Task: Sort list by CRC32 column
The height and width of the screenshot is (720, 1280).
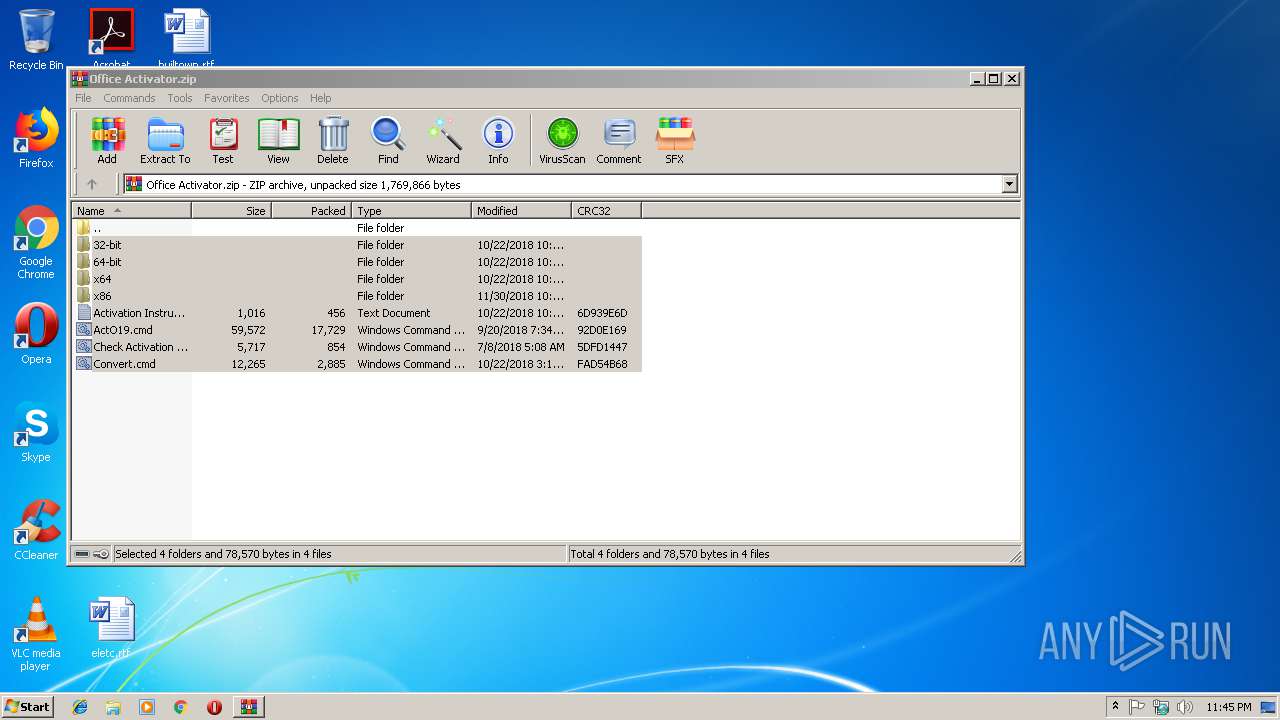Action: click(606, 210)
